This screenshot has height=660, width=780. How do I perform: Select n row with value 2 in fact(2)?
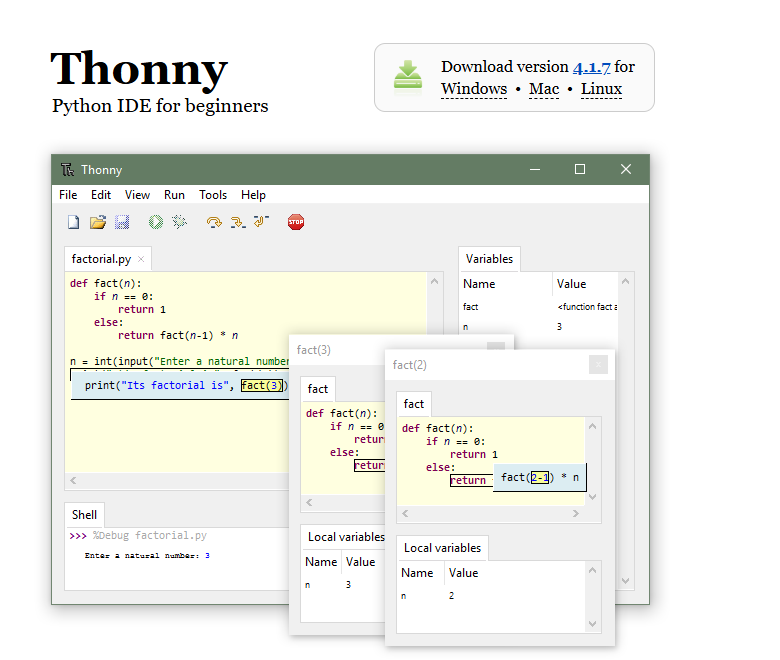pyautogui.click(x=492, y=596)
